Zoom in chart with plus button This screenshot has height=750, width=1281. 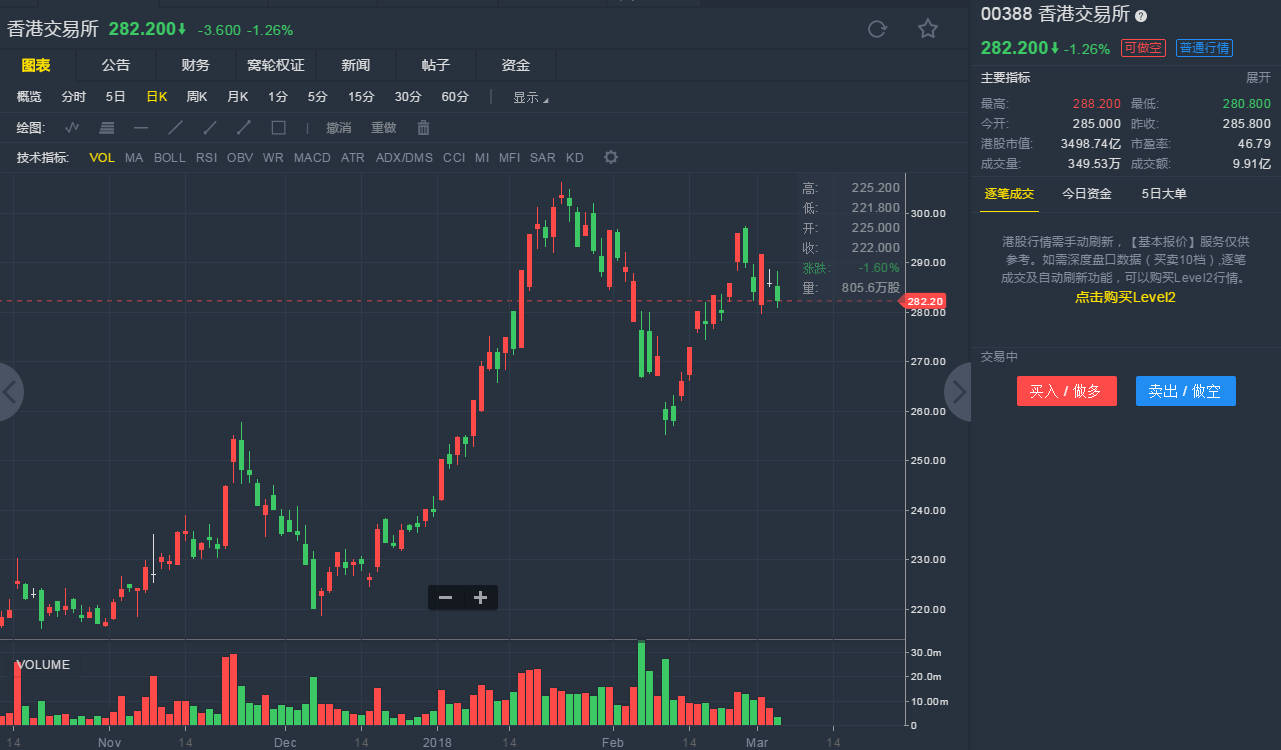pyautogui.click(x=480, y=598)
